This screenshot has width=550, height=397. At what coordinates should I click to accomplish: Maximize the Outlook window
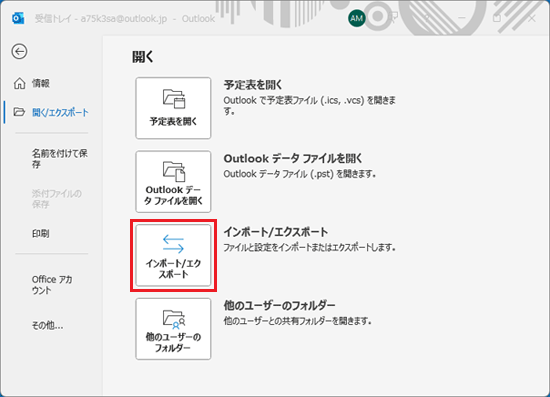point(497,18)
